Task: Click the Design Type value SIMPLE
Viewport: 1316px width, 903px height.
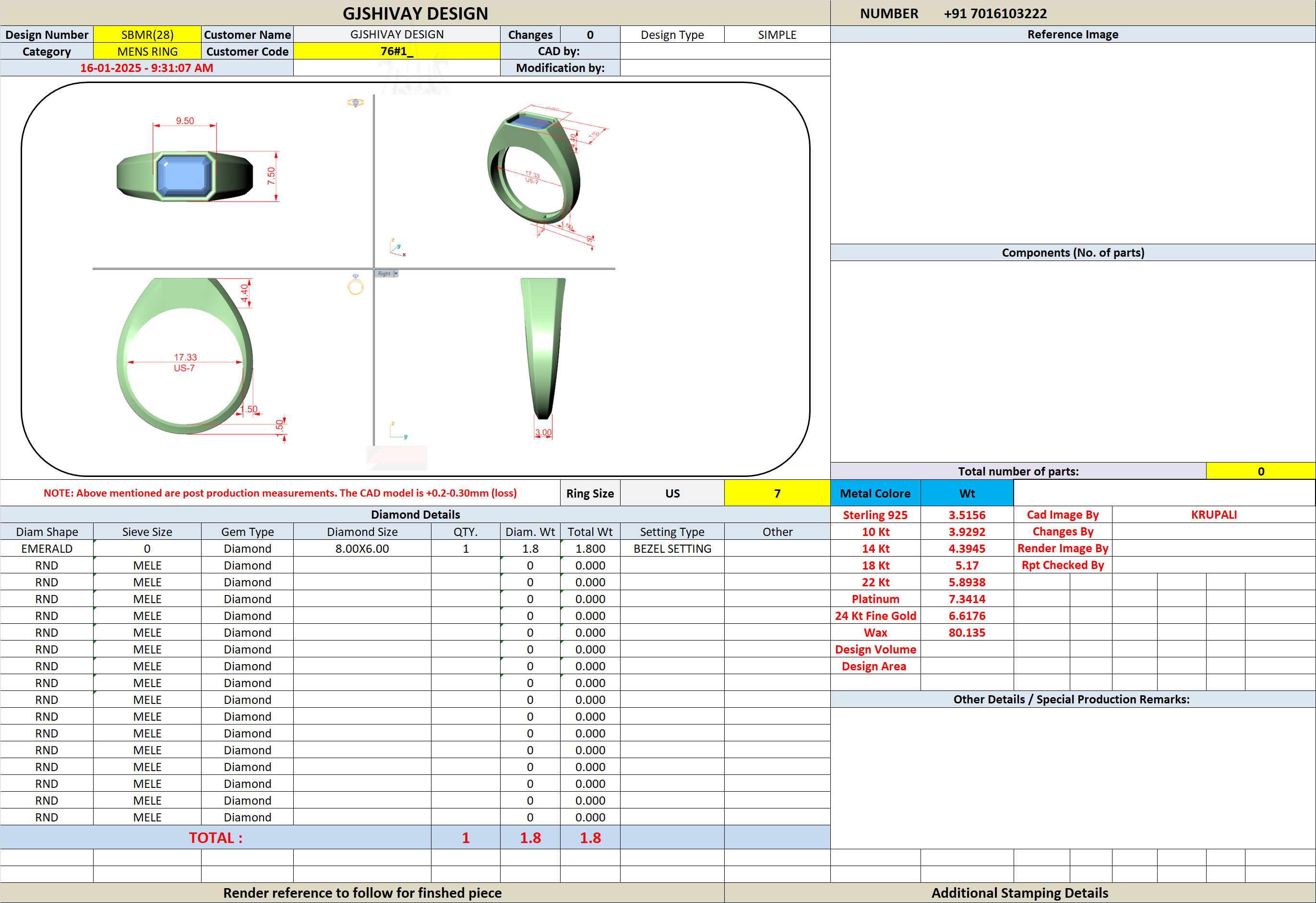Action: 777,35
